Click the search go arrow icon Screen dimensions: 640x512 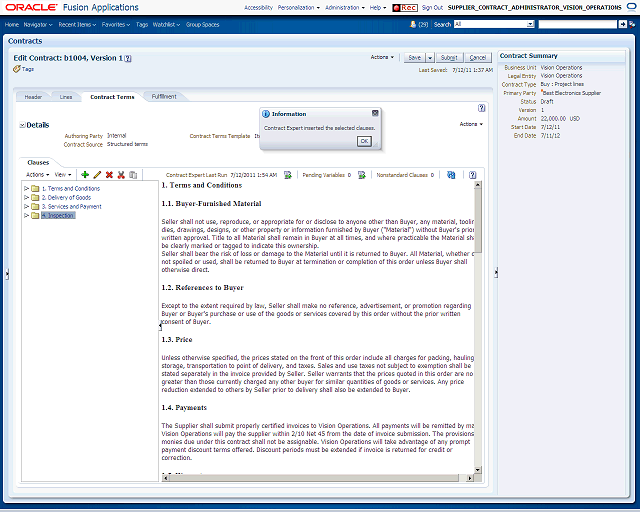tap(622, 24)
